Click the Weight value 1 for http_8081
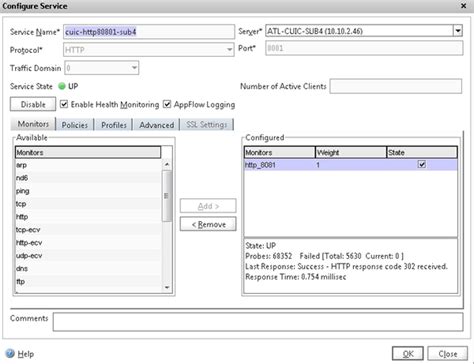The image size is (474, 364). tap(318, 165)
